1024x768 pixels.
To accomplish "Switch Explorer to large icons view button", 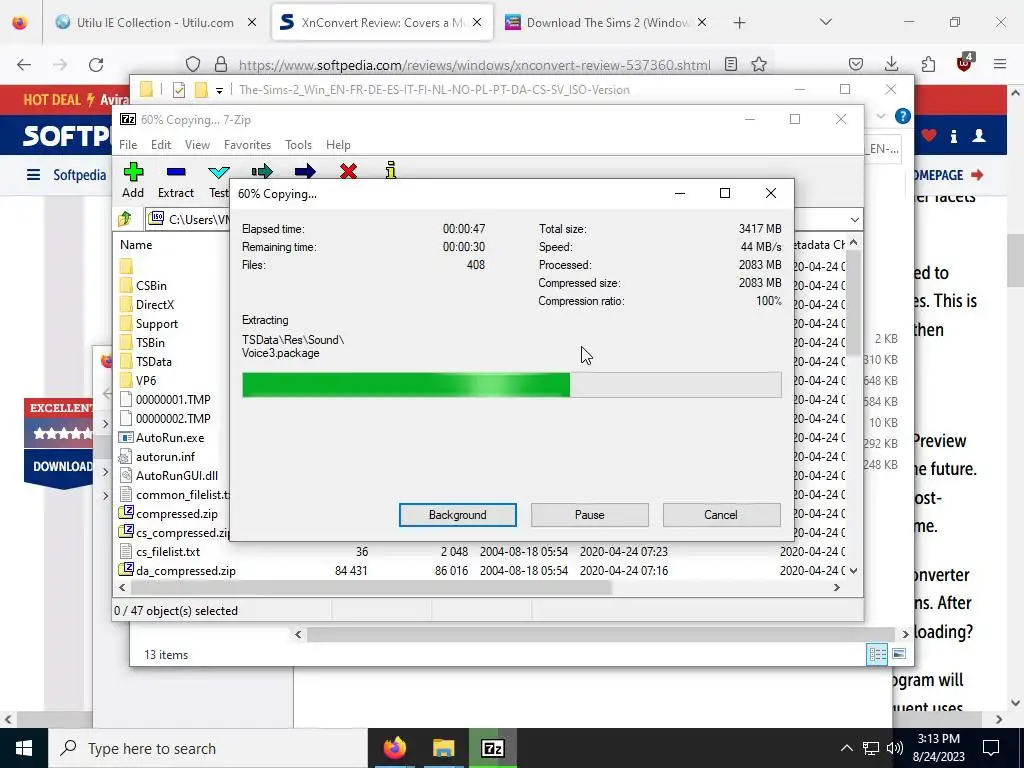I will 899,654.
